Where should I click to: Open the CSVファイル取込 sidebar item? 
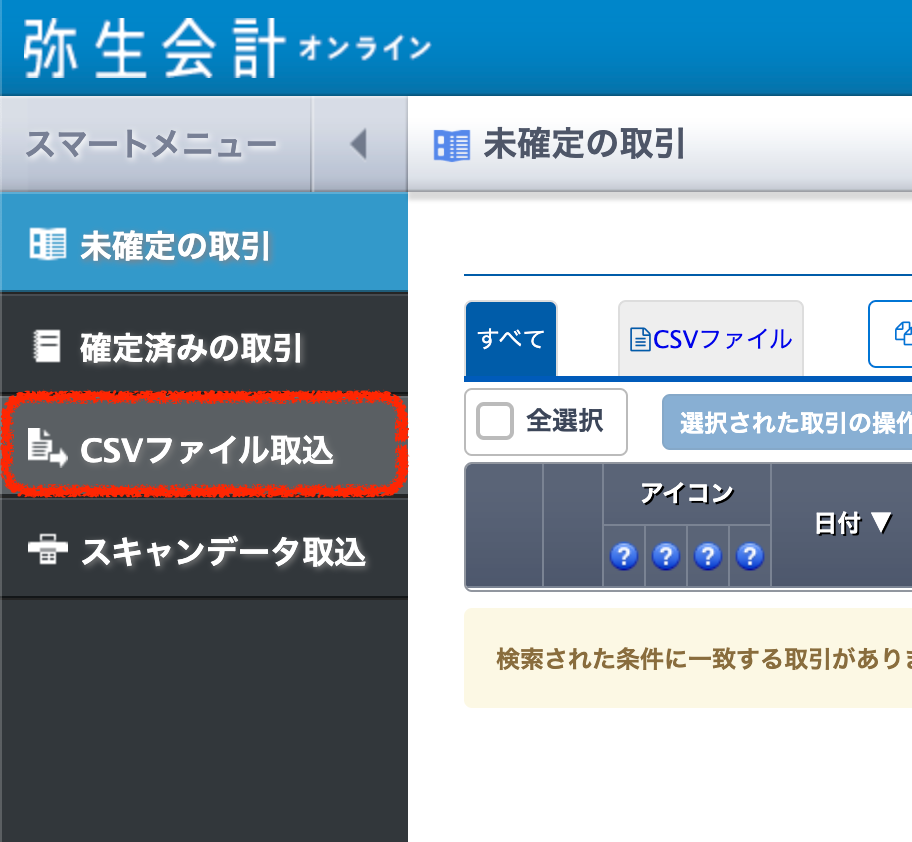[x=205, y=449]
